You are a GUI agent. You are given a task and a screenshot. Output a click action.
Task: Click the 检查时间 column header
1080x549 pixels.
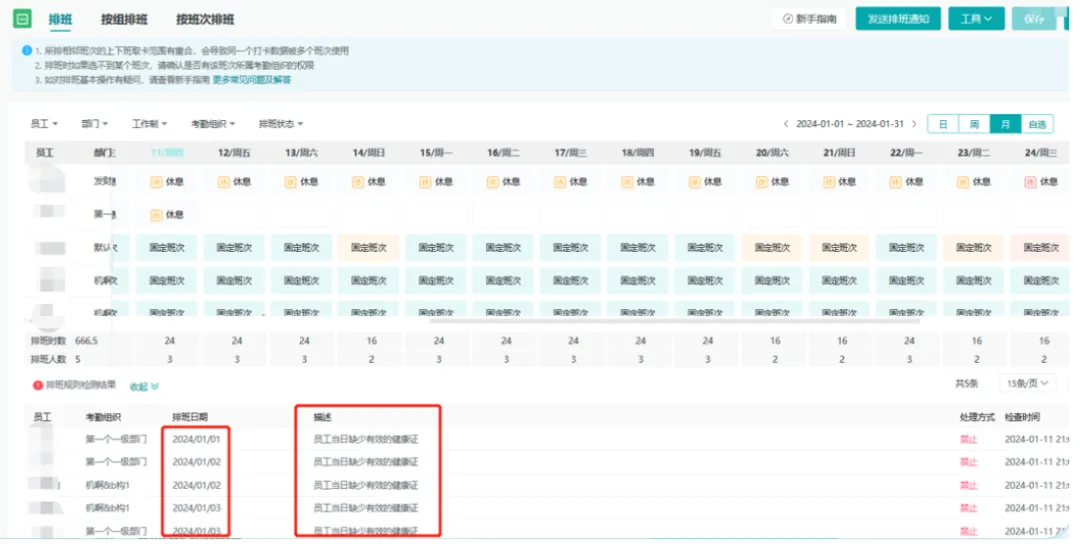pyautogui.click(x=1022, y=417)
